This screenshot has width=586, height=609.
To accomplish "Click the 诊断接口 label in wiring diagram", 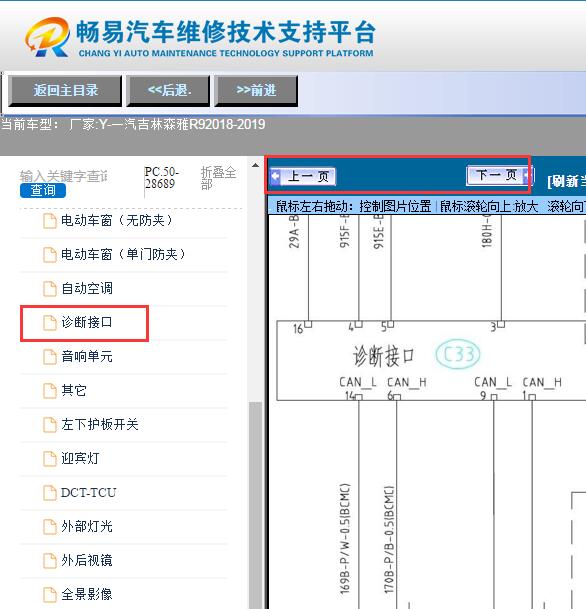I will tap(383, 356).
